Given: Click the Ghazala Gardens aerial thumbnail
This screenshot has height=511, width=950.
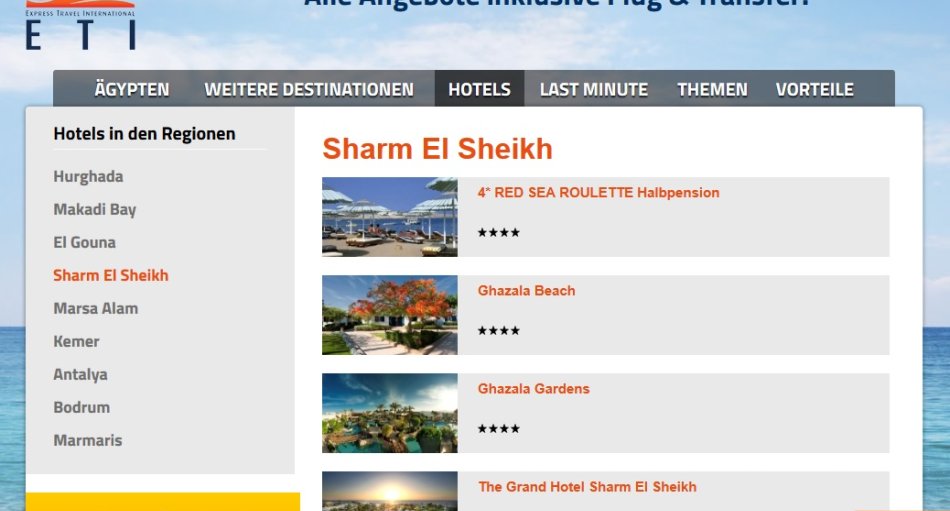Looking at the screenshot, I should tap(390, 413).
